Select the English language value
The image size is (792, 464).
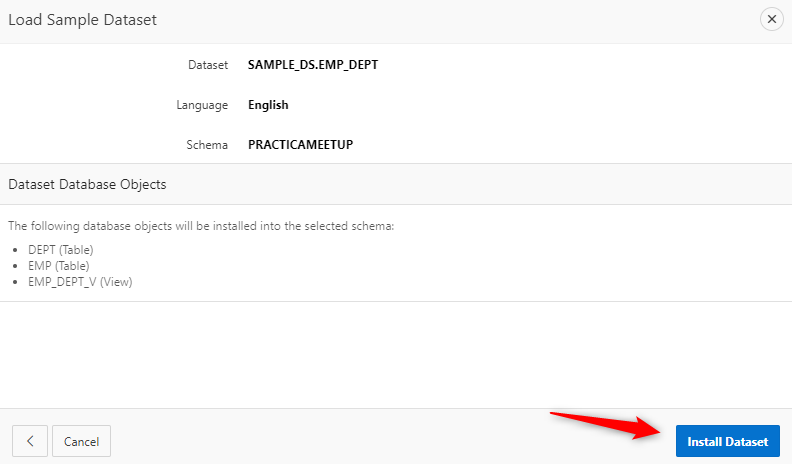click(x=268, y=105)
